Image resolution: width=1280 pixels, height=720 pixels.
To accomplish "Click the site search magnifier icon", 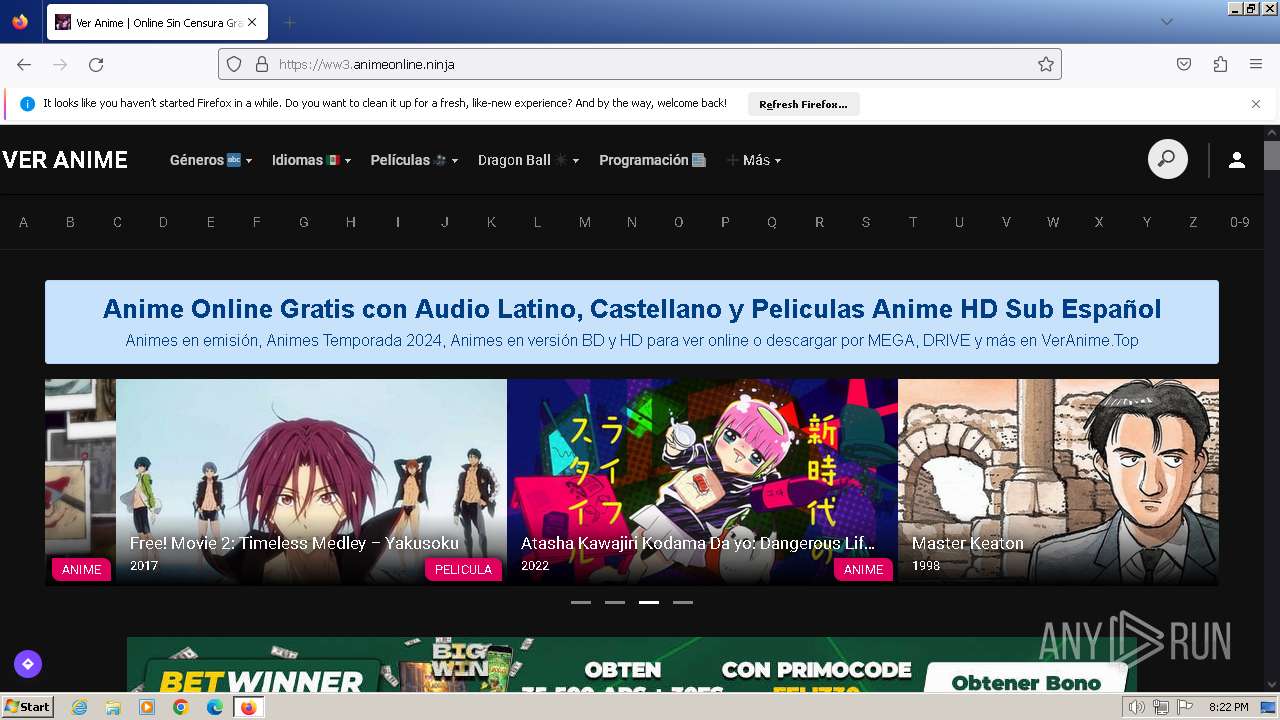I will tap(1167, 159).
